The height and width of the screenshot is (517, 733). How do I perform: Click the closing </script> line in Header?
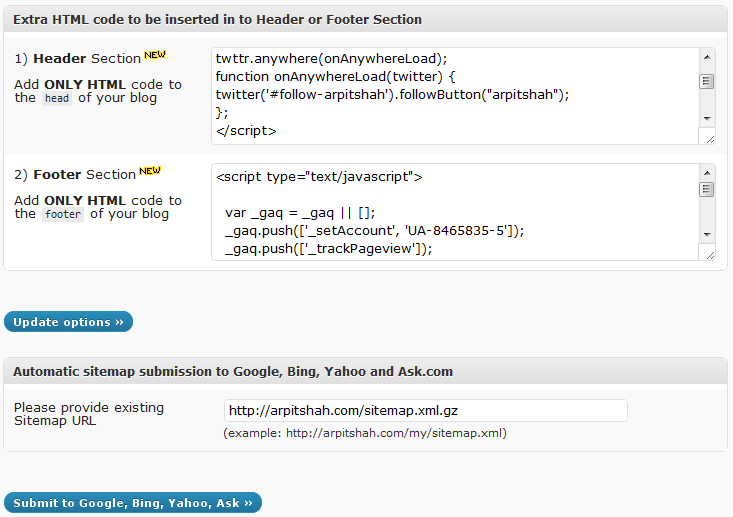pos(246,130)
